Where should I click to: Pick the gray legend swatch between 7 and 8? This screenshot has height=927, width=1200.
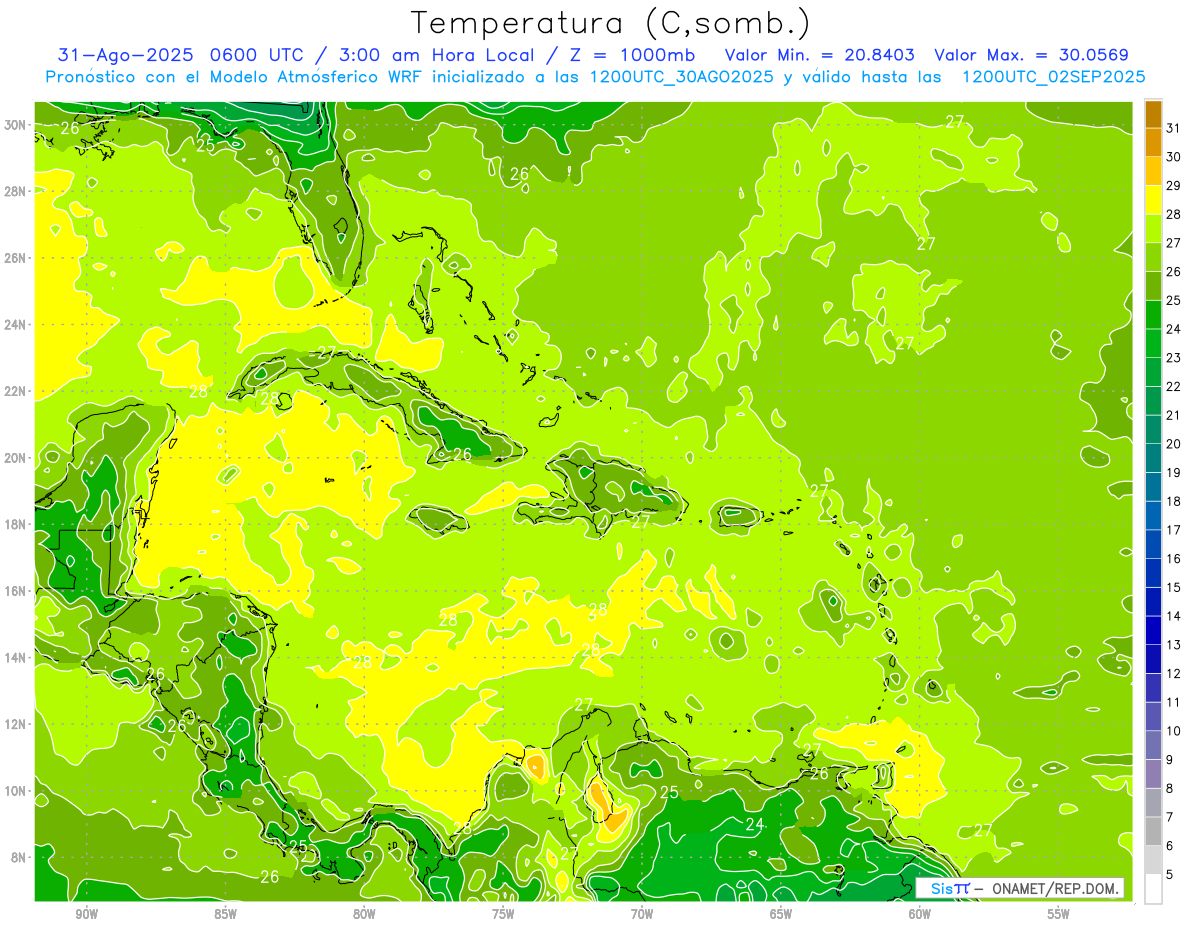coord(1153,802)
